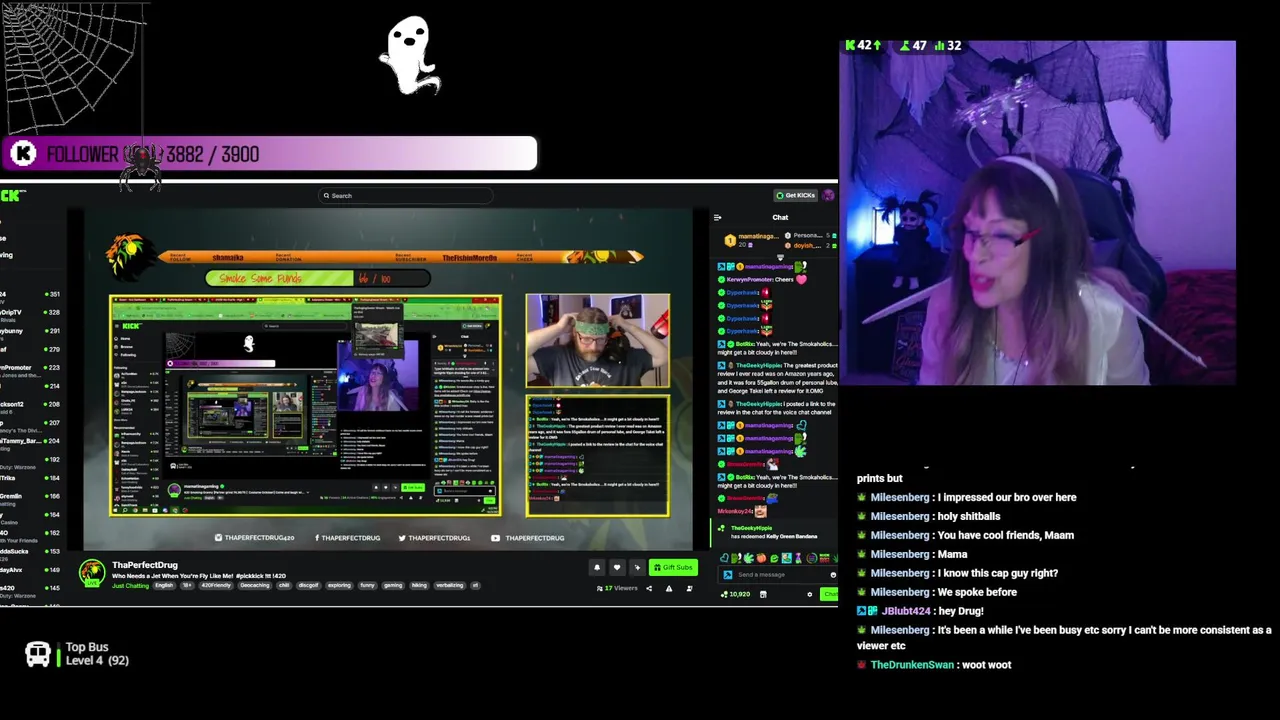Viewport: 1280px width, 720px height.
Task: Click the exploring tag
Action: pos(339,586)
